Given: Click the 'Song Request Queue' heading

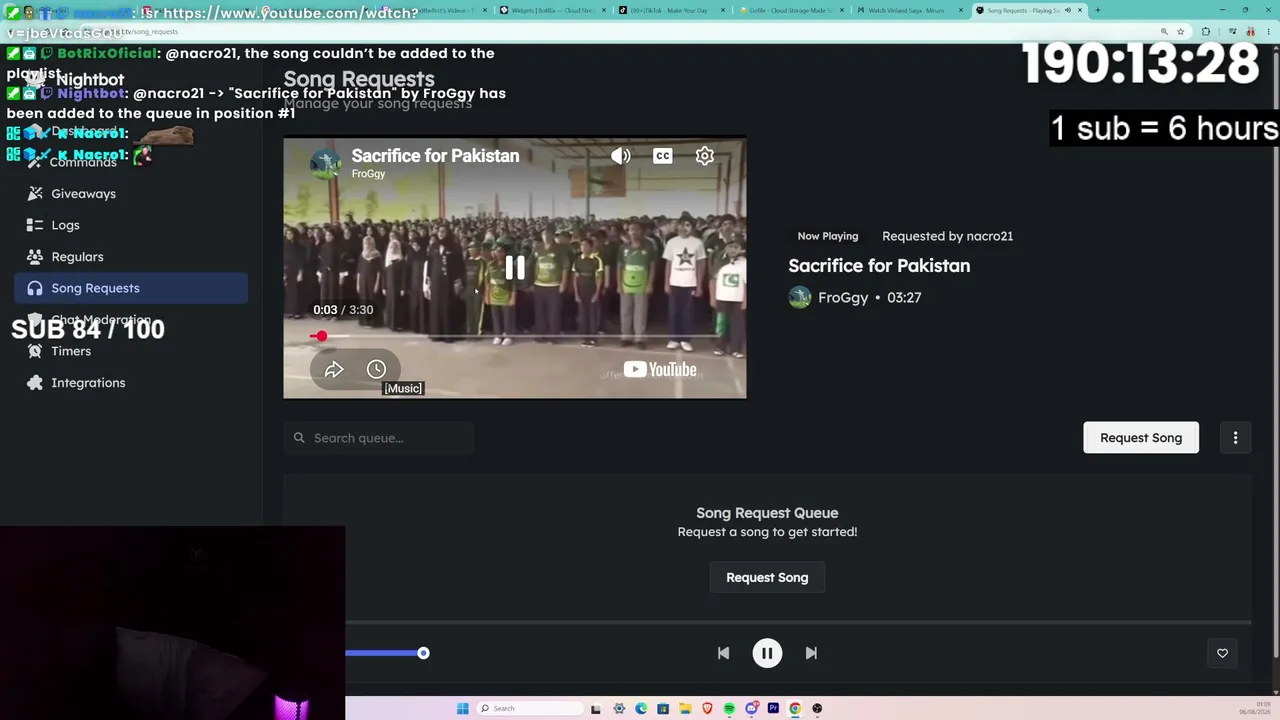Looking at the screenshot, I should (767, 513).
